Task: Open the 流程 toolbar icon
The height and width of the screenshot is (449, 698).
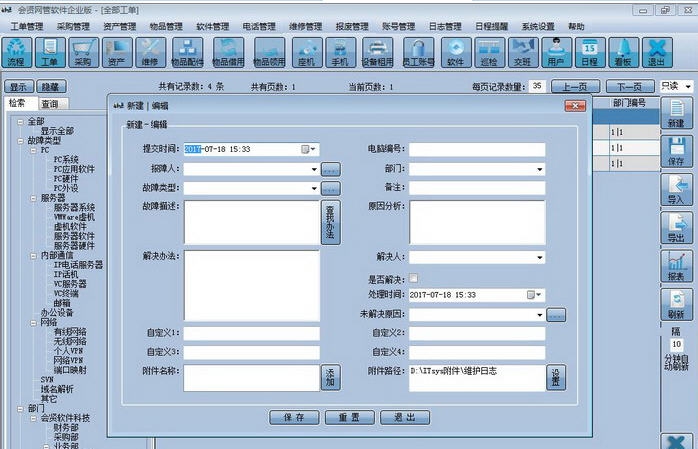Action: click(16, 53)
